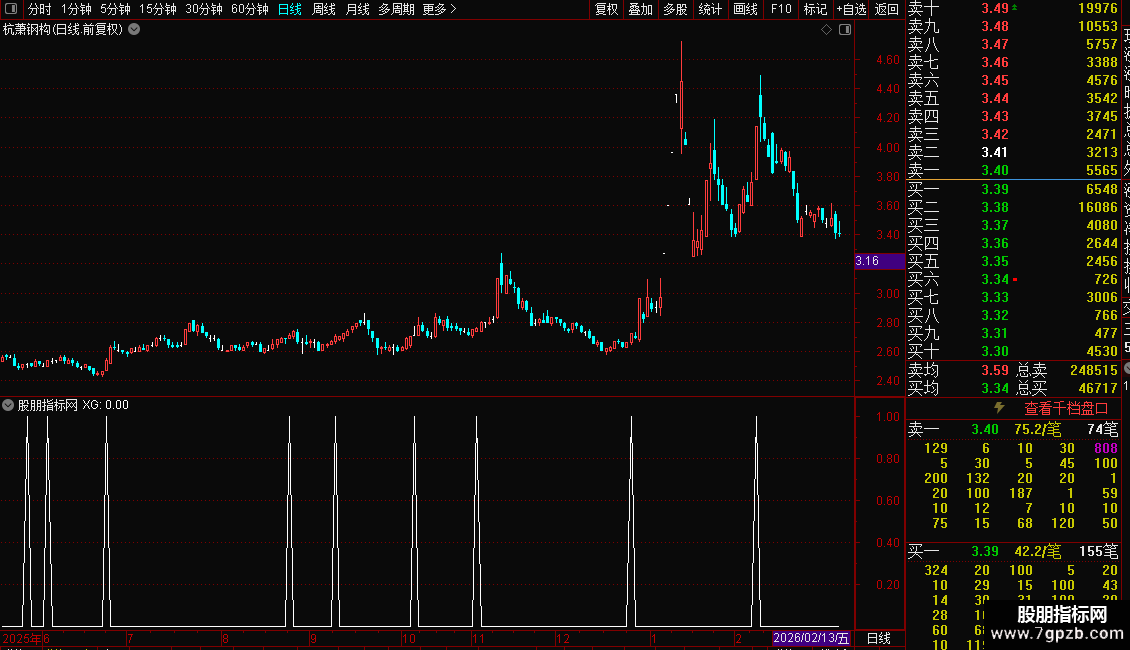Select the 日线 daily chart tab
The width and height of the screenshot is (1130, 650).
click(290, 9)
